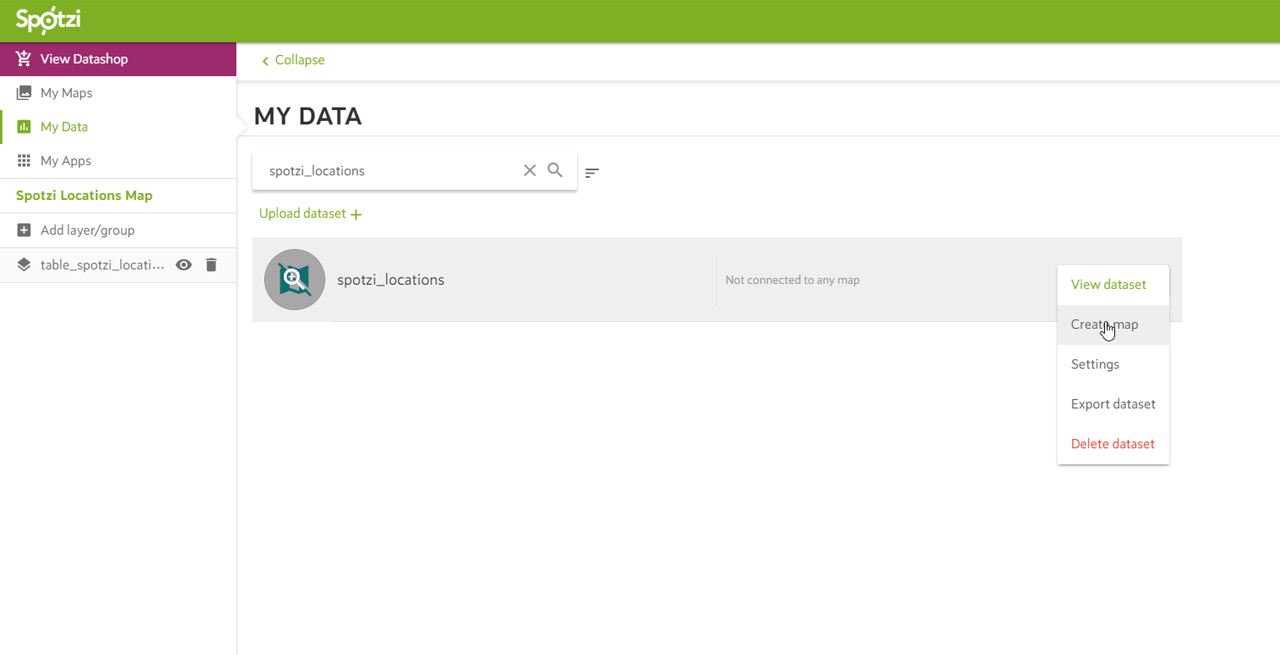Viewport: 1280px width, 655px height.
Task: Select Export dataset option
Action: click(x=1113, y=404)
